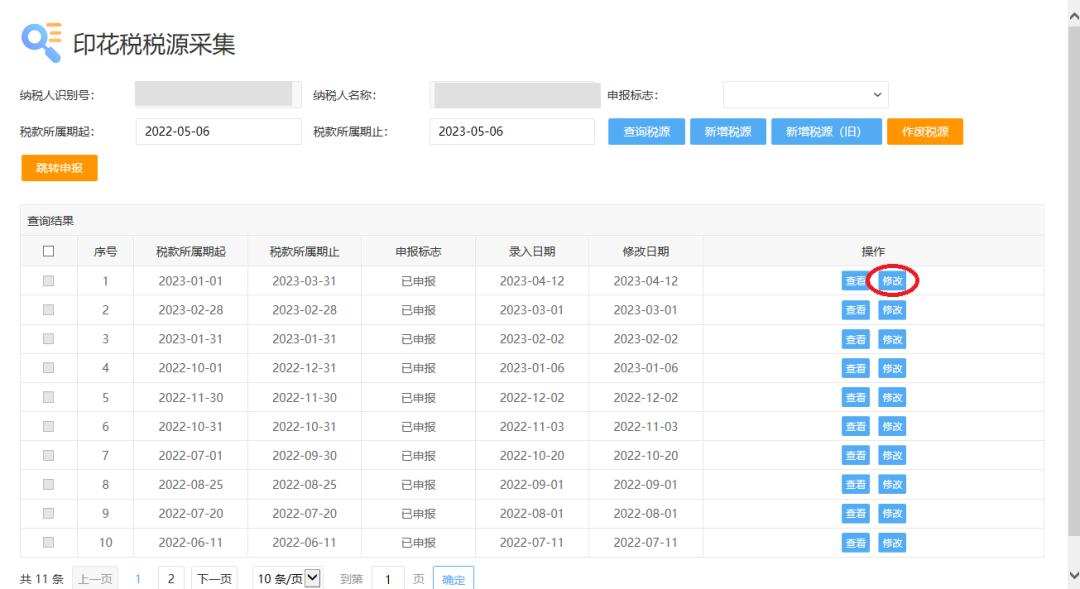
Task: Click 修改 for the 2022-10-01 record
Action: [893, 368]
